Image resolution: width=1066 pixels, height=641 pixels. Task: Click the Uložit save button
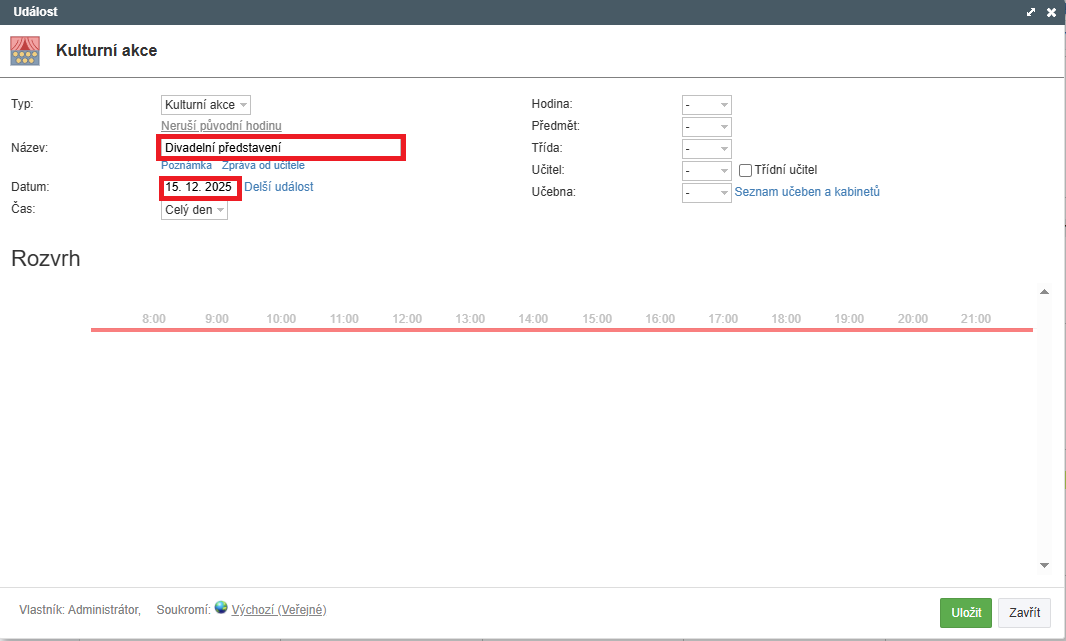pos(965,613)
